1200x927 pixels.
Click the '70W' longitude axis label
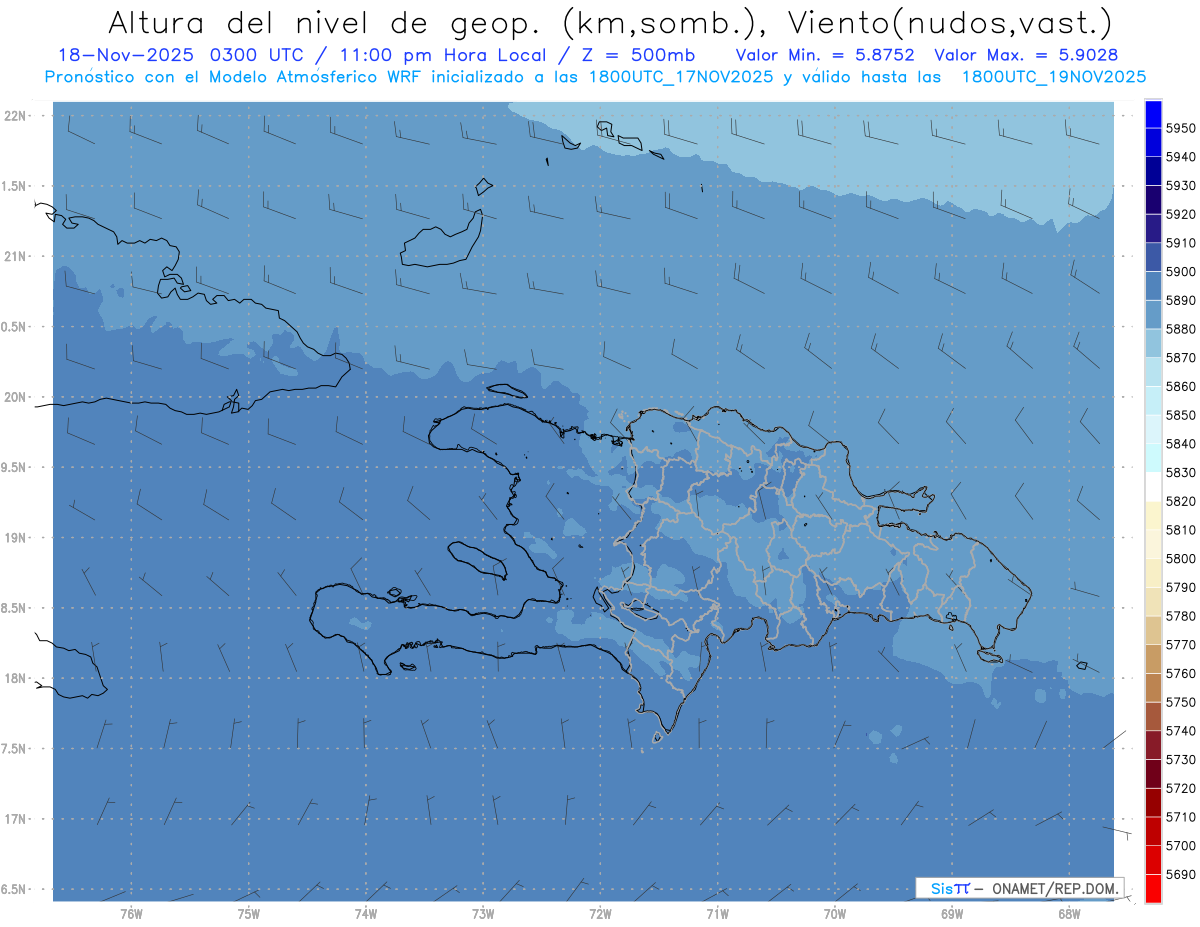[835, 913]
